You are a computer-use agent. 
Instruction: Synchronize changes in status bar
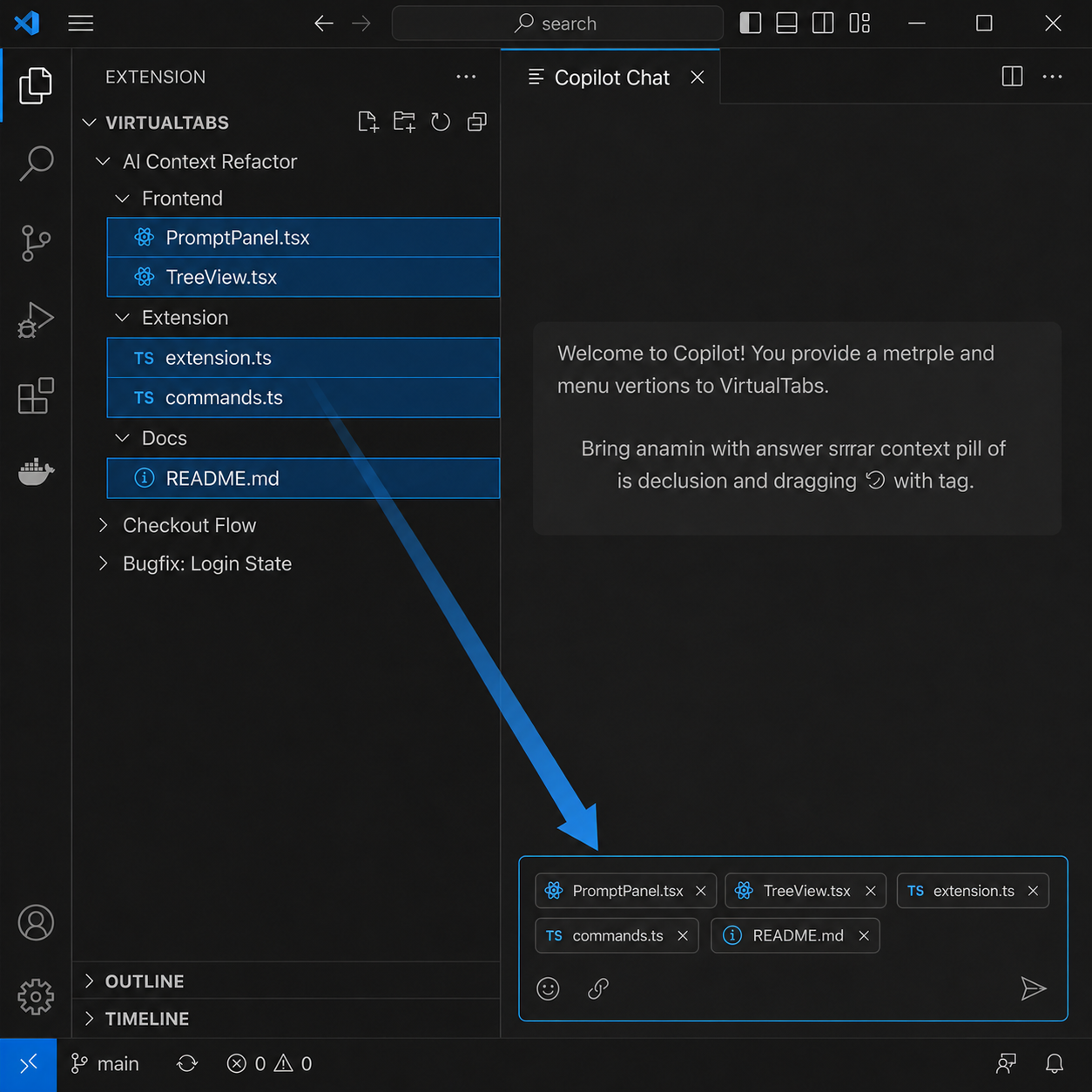187,1063
